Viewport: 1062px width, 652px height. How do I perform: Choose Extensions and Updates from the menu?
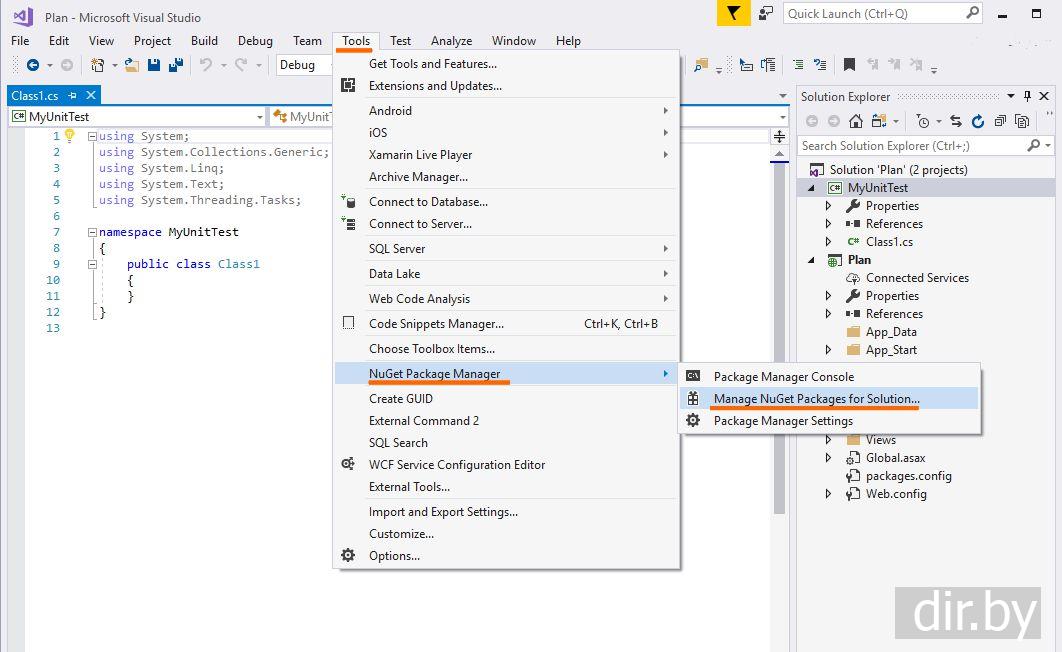coord(435,86)
